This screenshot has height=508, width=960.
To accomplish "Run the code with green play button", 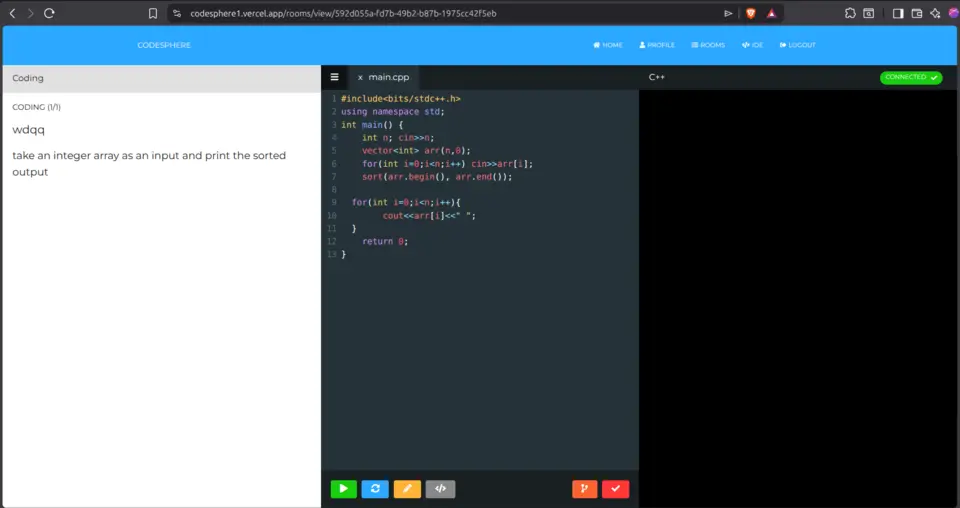I will [343, 488].
